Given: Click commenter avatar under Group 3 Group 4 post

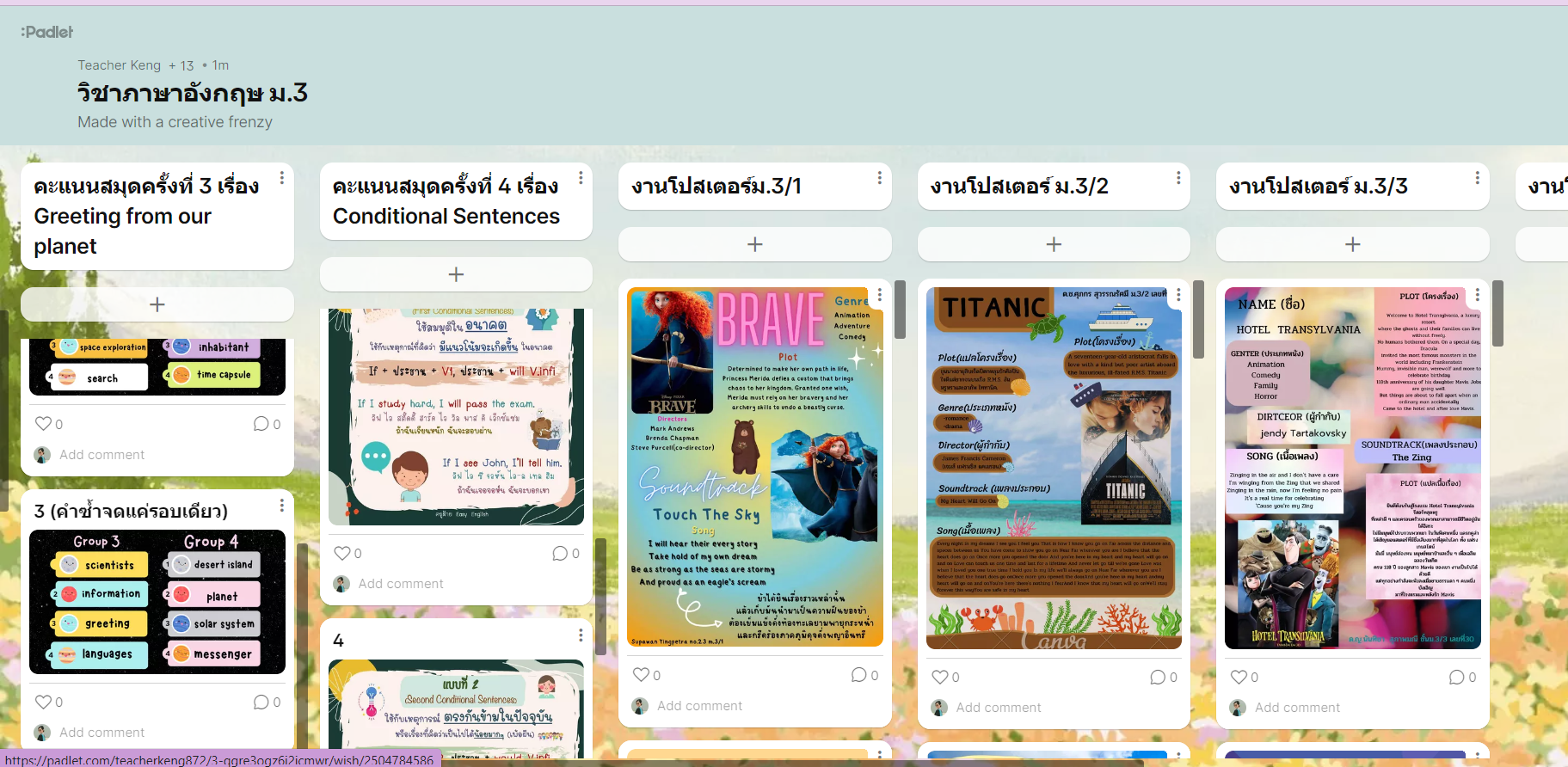Looking at the screenshot, I should pos(42,733).
